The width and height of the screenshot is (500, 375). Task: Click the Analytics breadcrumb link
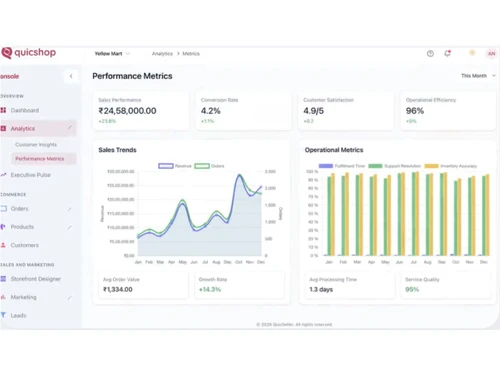coord(162,54)
